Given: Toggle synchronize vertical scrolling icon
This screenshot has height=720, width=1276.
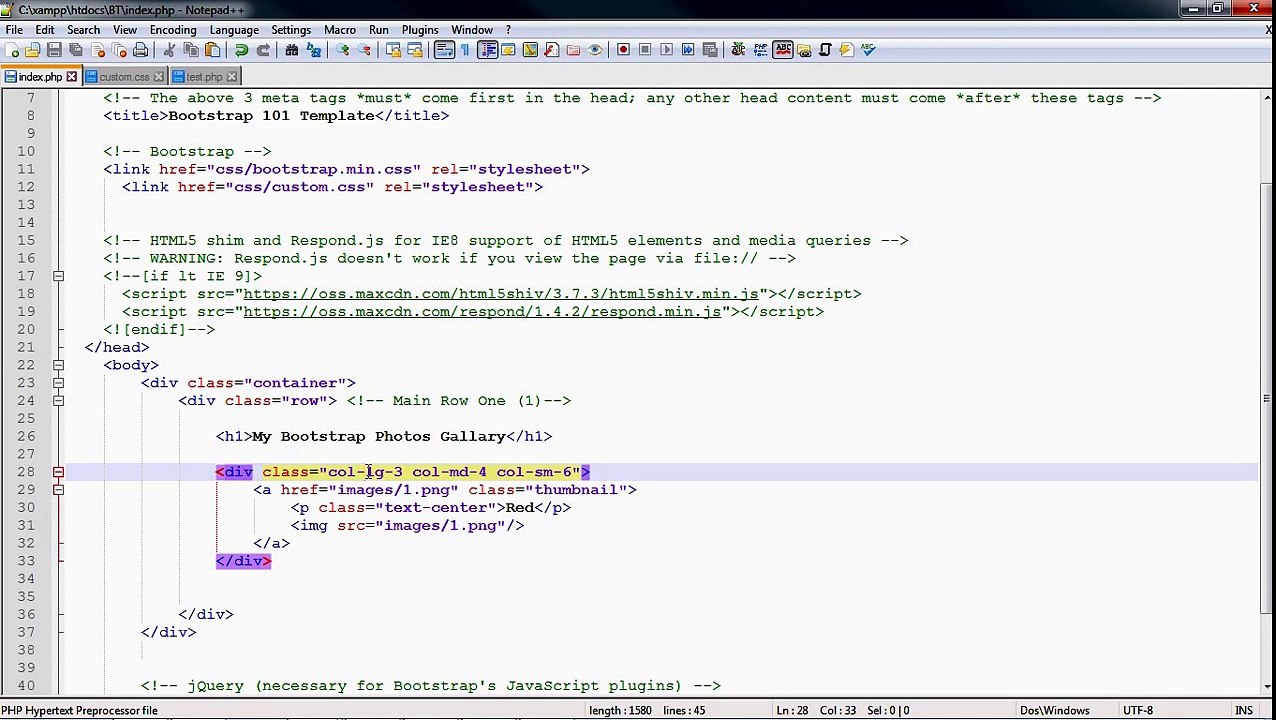Looking at the screenshot, I should (393, 50).
